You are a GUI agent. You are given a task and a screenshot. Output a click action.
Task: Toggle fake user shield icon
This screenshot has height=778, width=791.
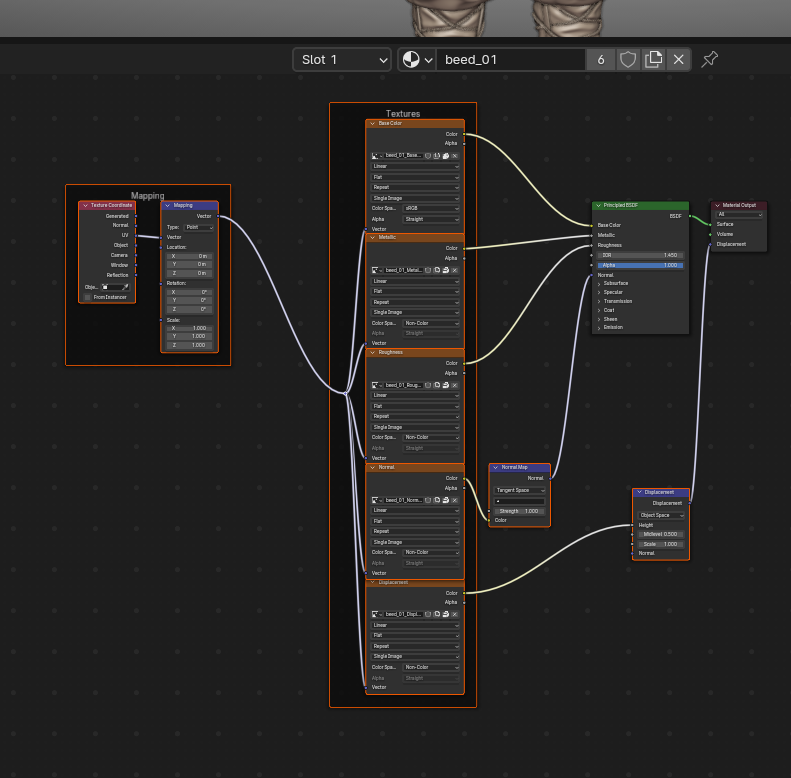pos(628,60)
